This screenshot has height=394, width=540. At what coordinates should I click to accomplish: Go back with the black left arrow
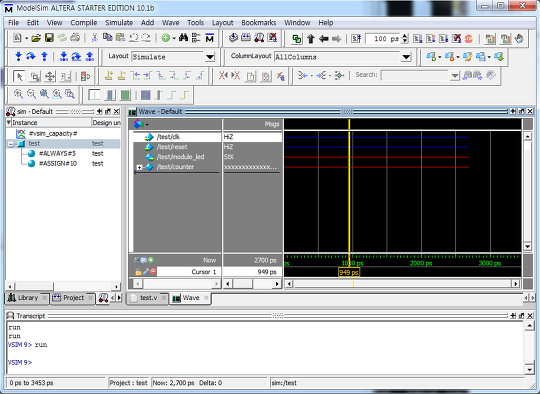tap(323, 39)
